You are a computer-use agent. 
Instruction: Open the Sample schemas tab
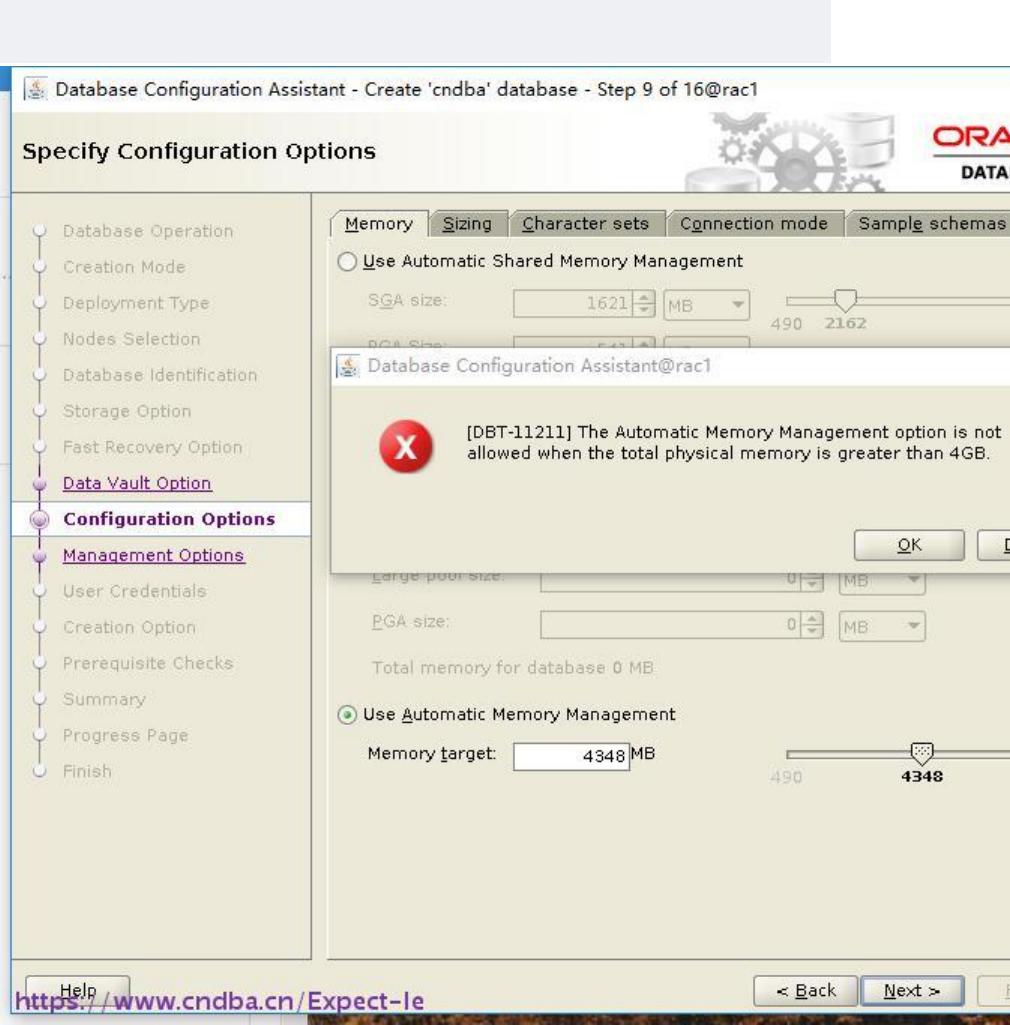coord(931,224)
